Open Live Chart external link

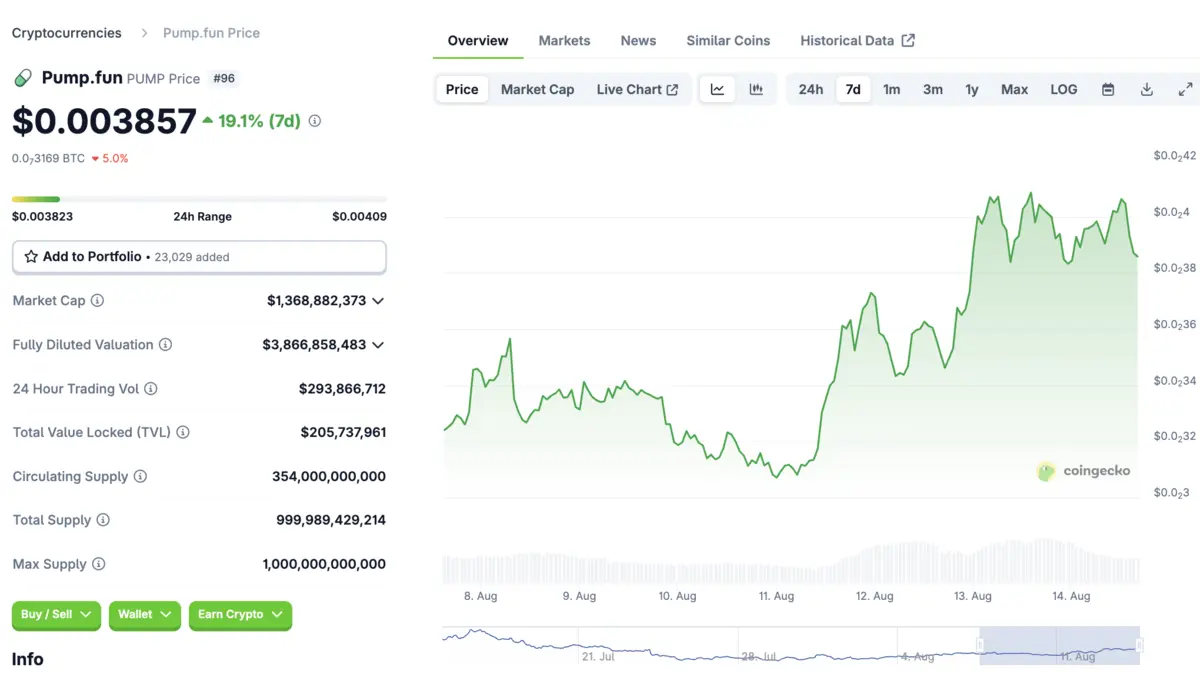637,89
